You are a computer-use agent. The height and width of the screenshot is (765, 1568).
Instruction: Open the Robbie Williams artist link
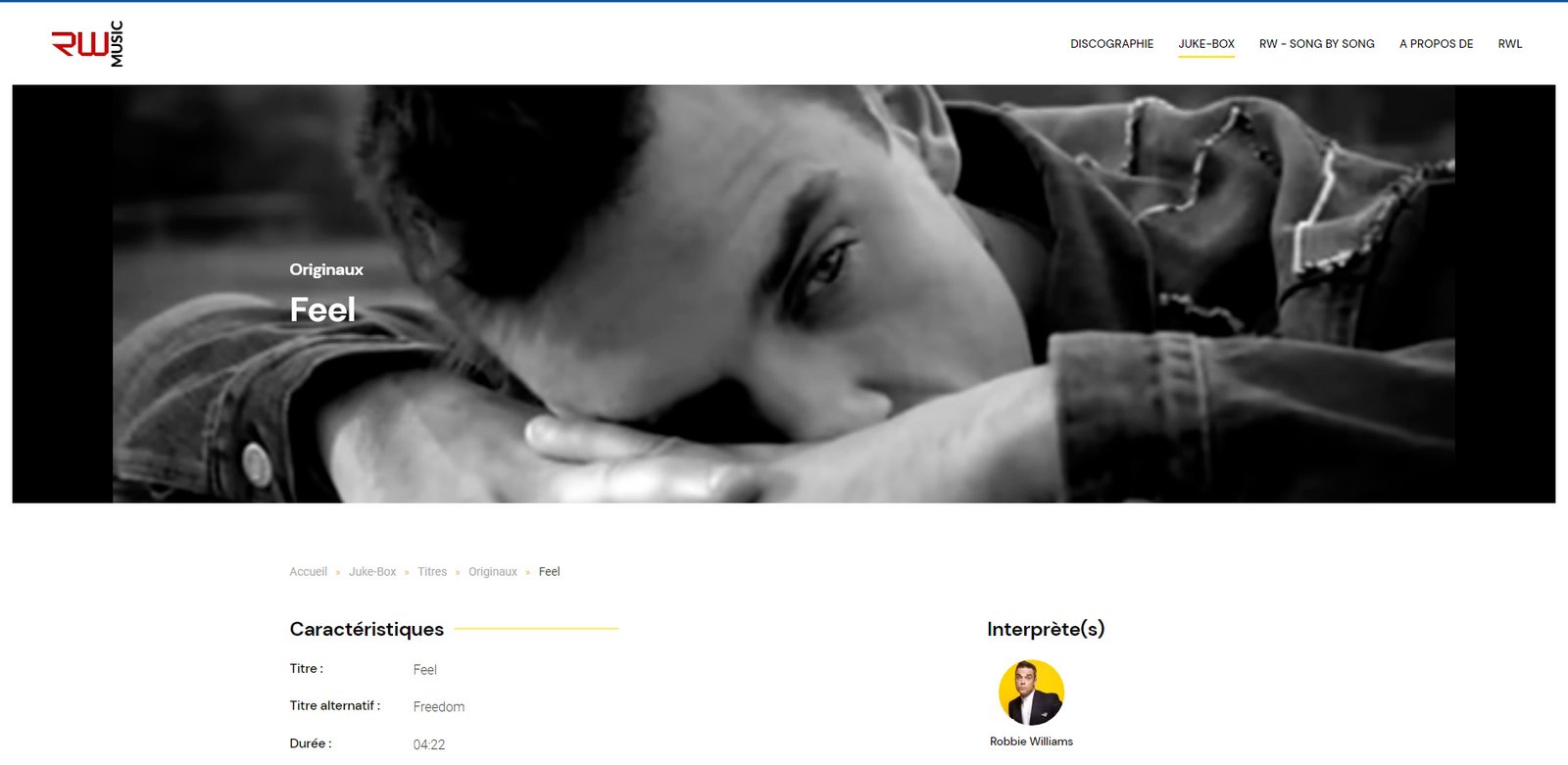(x=1031, y=741)
